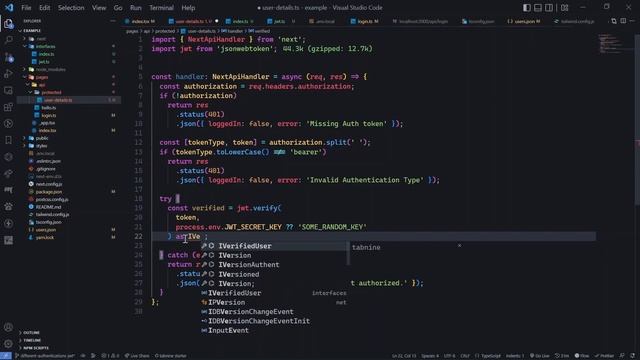Open the File menu
This screenshot has width=640, height=360.
[26, 7]
